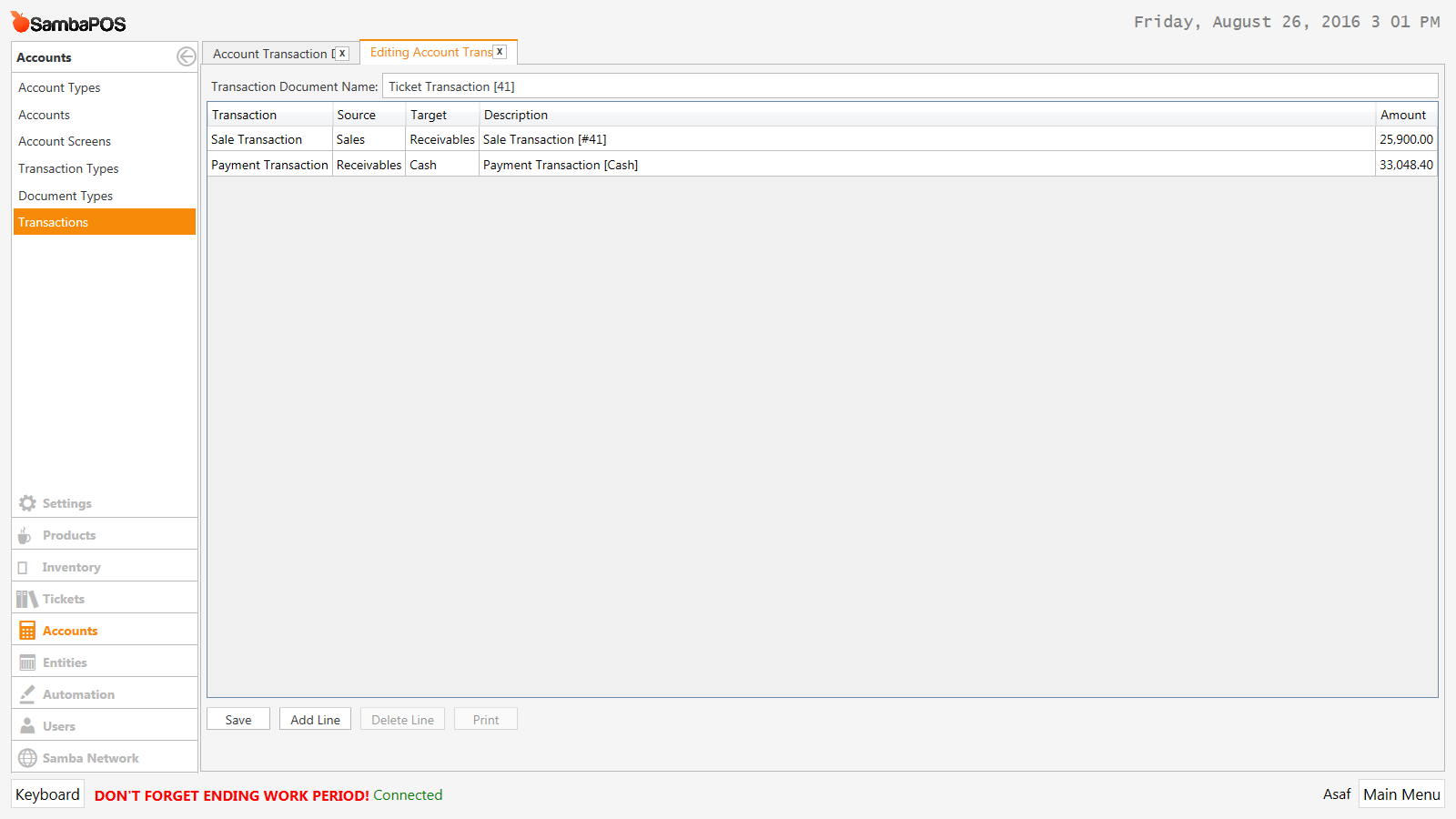This screenshot has width=1456, height=819.
Task: Open the Tickets section
Action: 105,599
